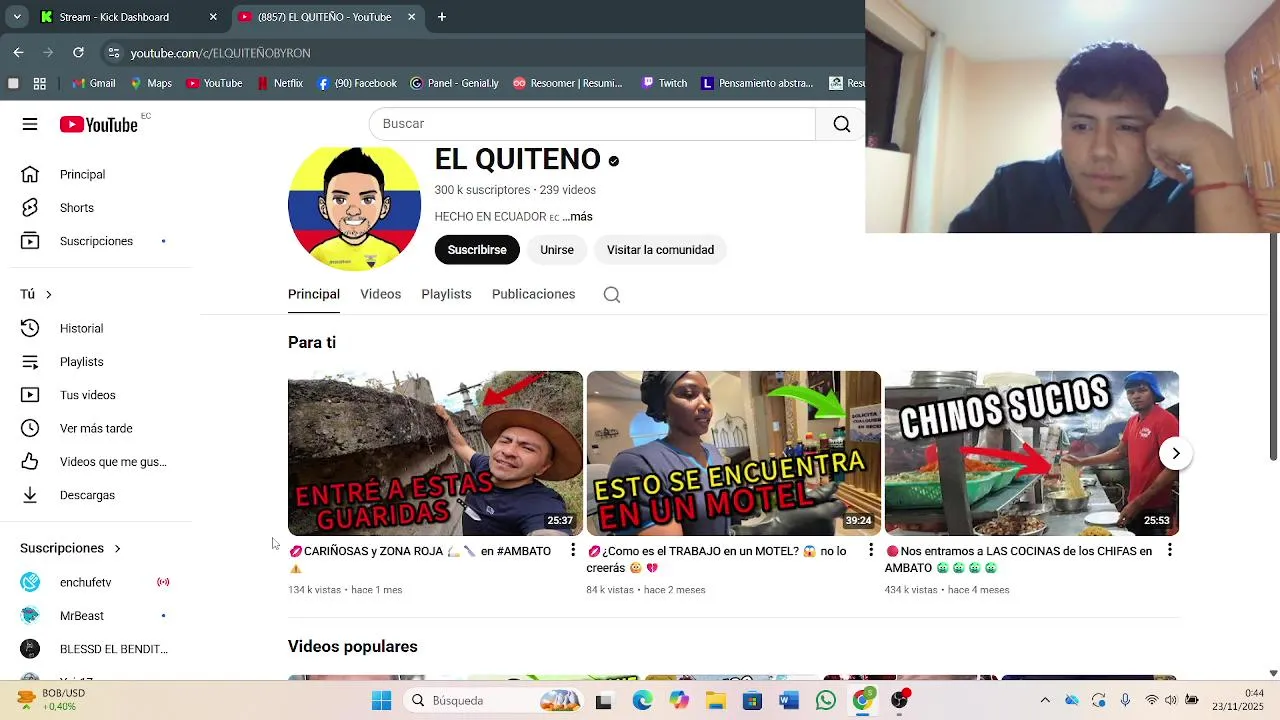Click the channel search magnifier icon
Image resolution: width=1280 pixels, height=720 pixels.
click(x=612, y=294)
